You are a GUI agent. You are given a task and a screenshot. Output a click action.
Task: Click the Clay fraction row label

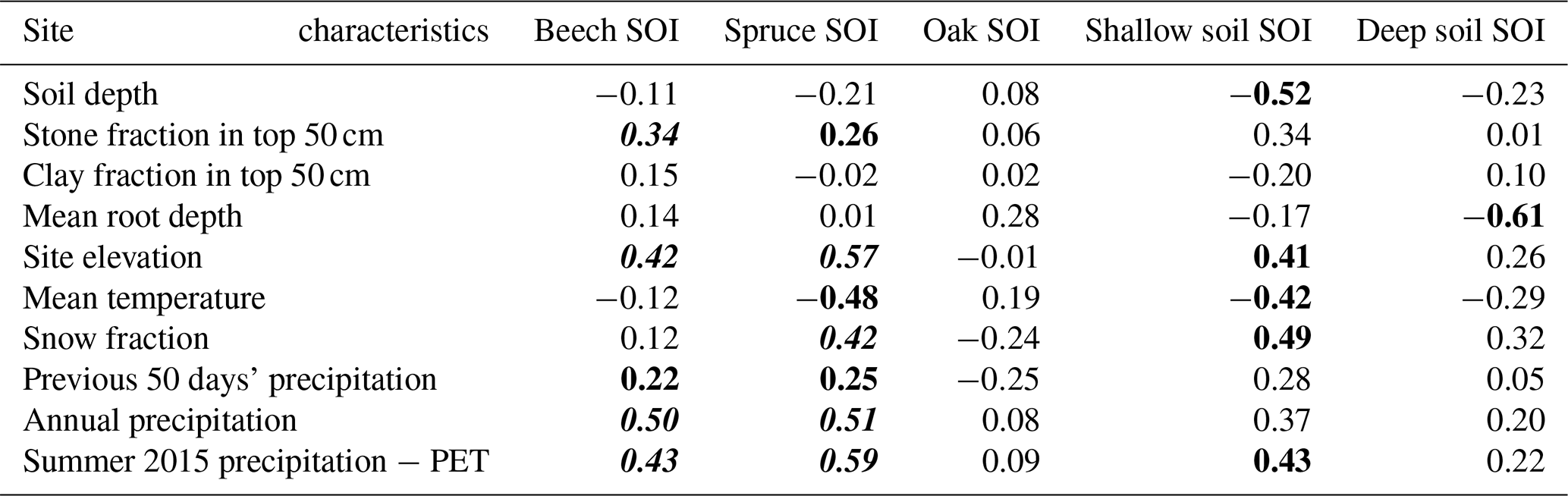pyautogui.click(x=196, y=175)
